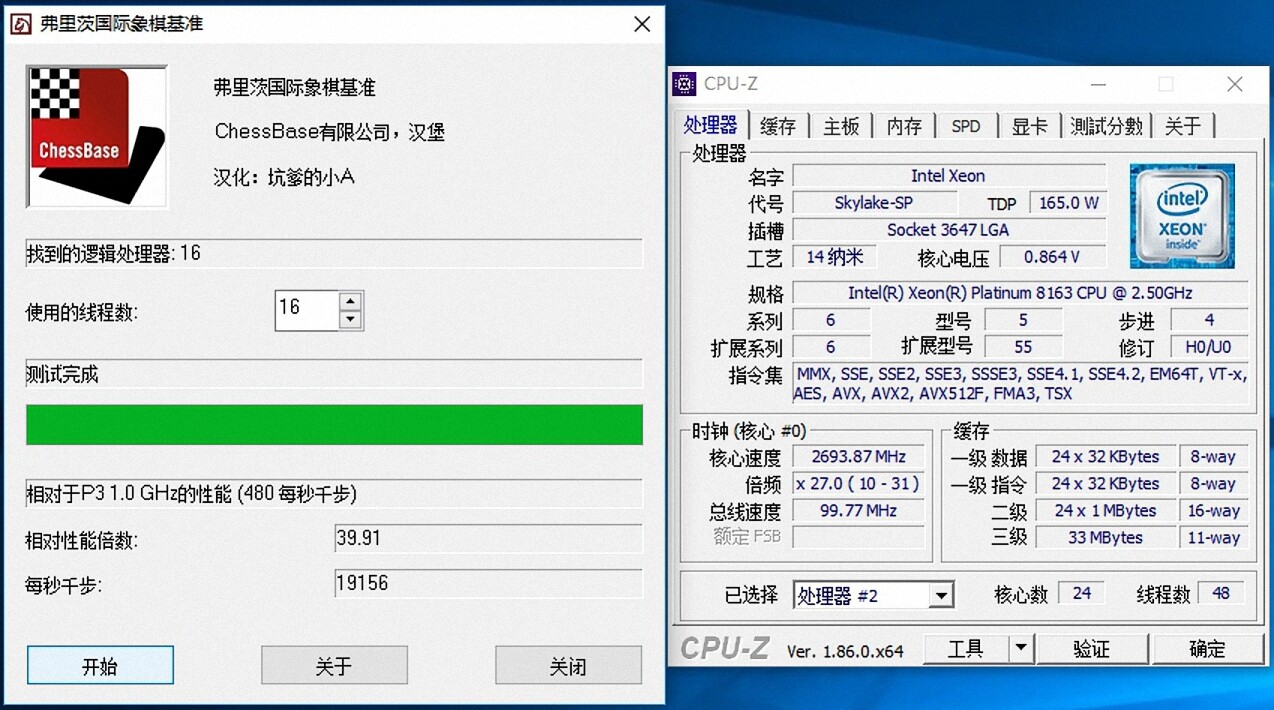1274x710 pixels.
Task: Click the revision field H0/U0
Action: tap(1209, 348)
